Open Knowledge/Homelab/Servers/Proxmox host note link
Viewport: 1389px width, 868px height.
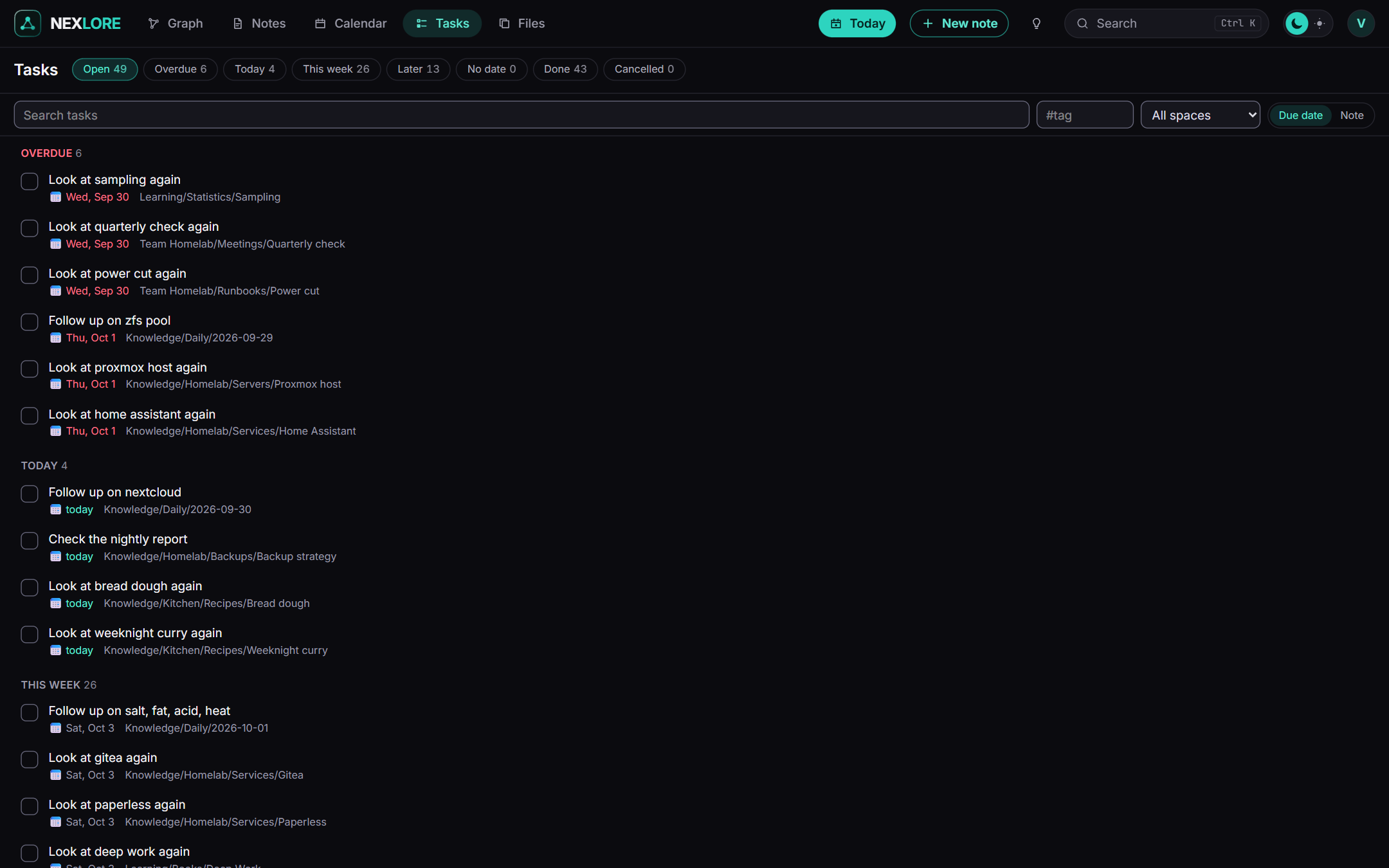click(233, 384)
